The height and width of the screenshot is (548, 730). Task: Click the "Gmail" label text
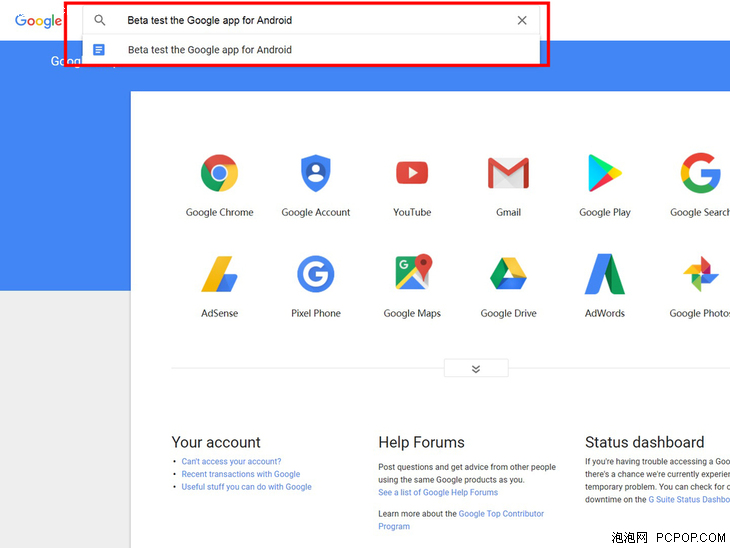click(x=508, y=212)
